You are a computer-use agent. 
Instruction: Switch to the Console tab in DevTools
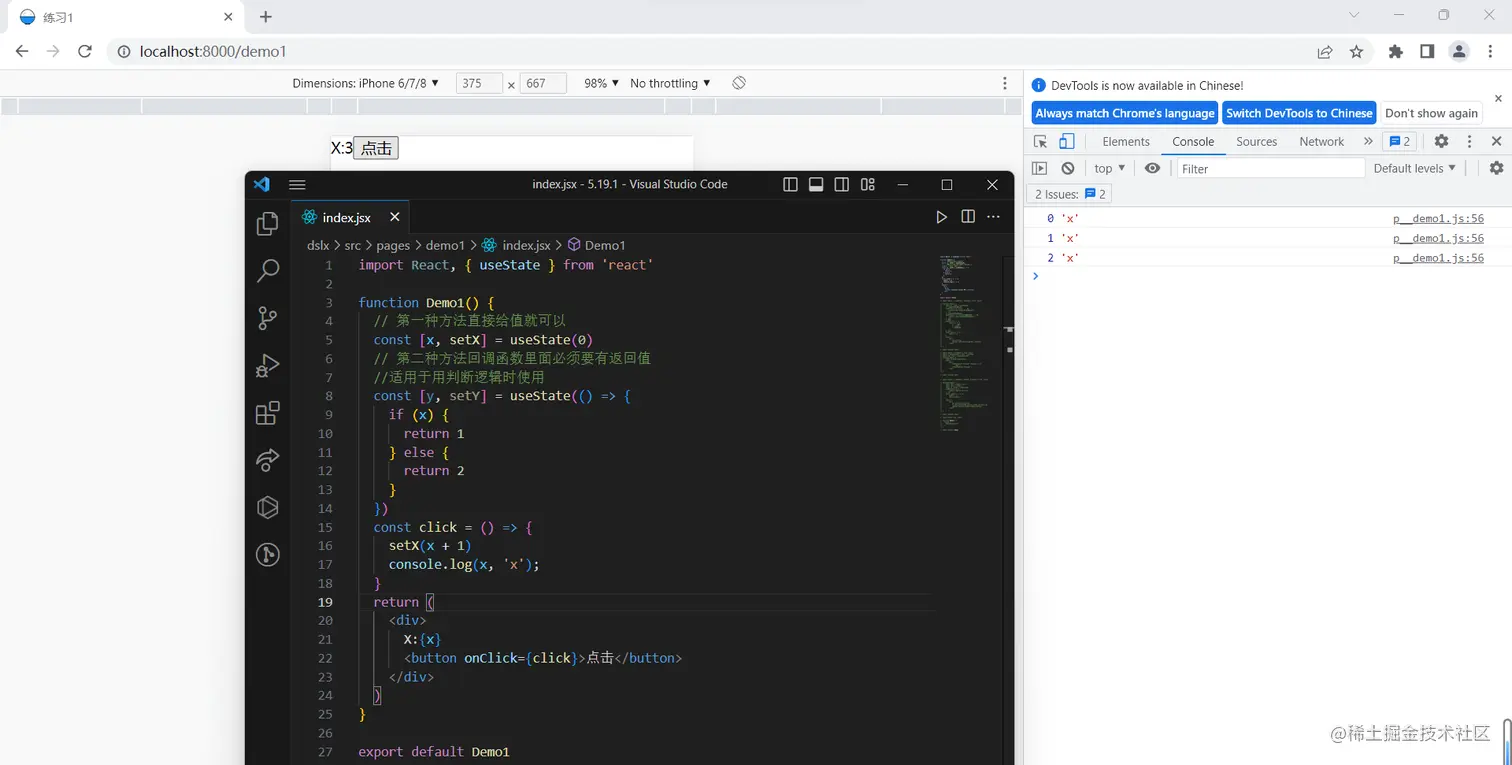1193,141
